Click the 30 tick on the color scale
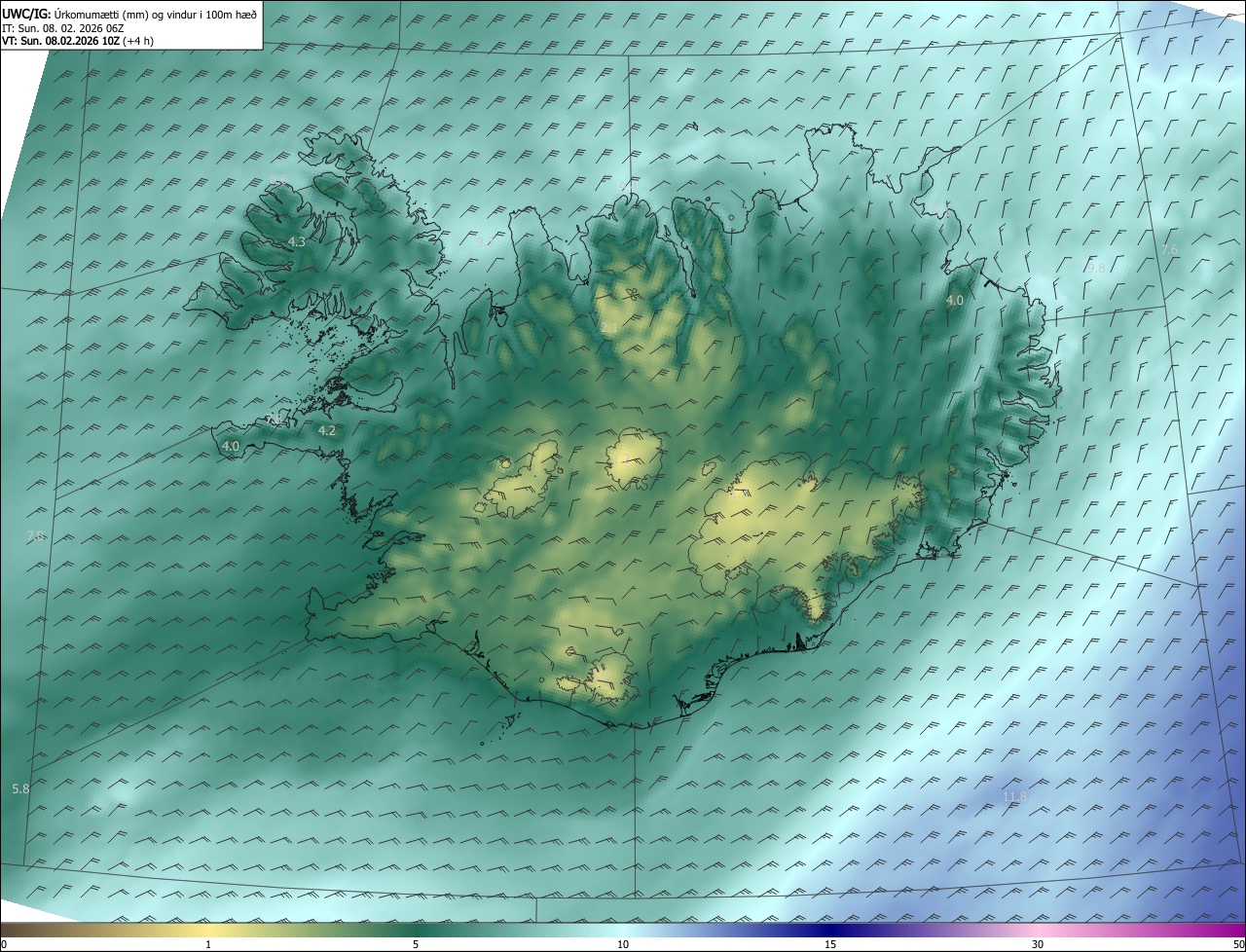 coord(1038,944)
